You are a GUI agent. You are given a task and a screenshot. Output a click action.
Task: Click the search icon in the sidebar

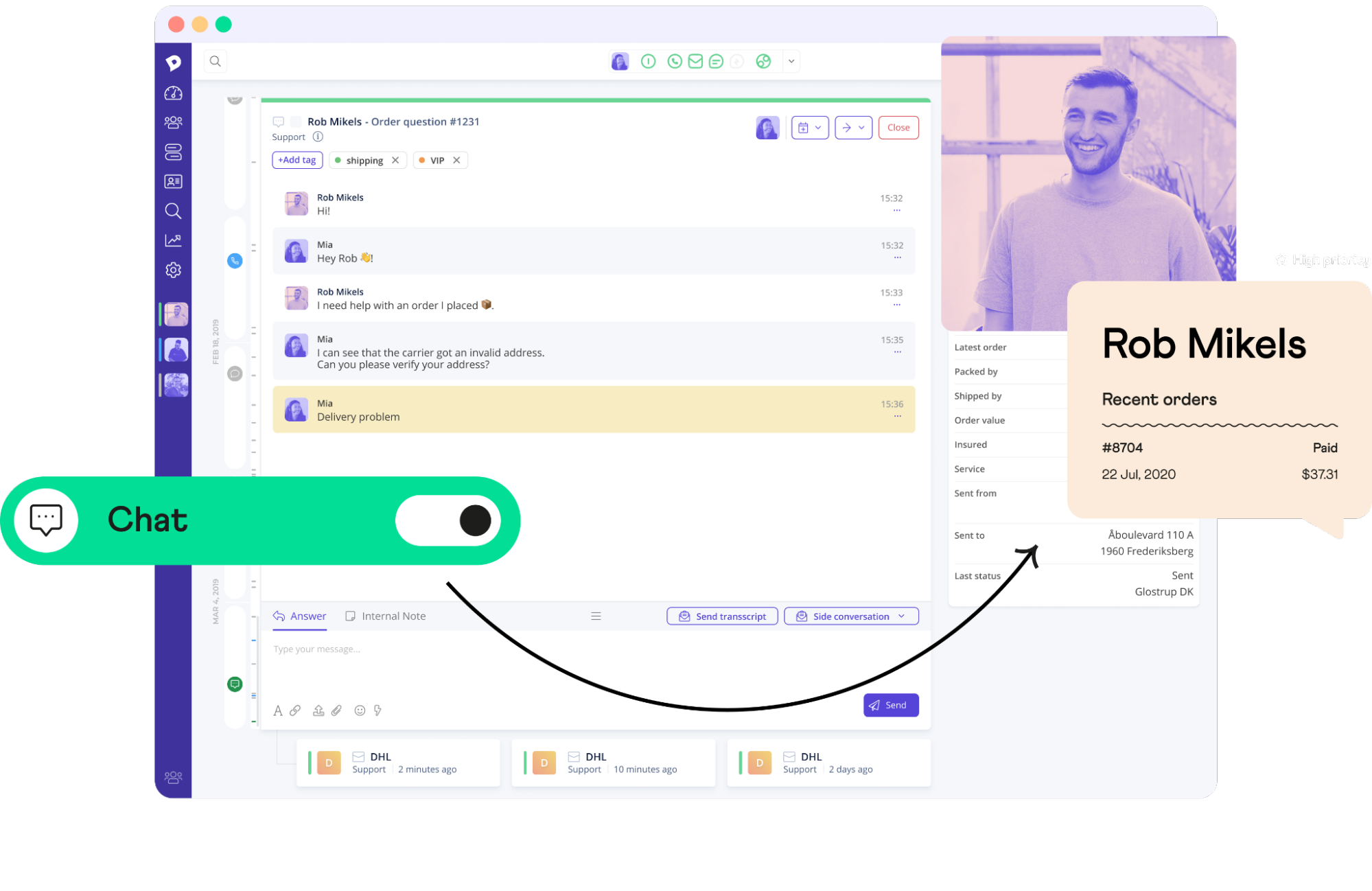[x=173, y=211]
